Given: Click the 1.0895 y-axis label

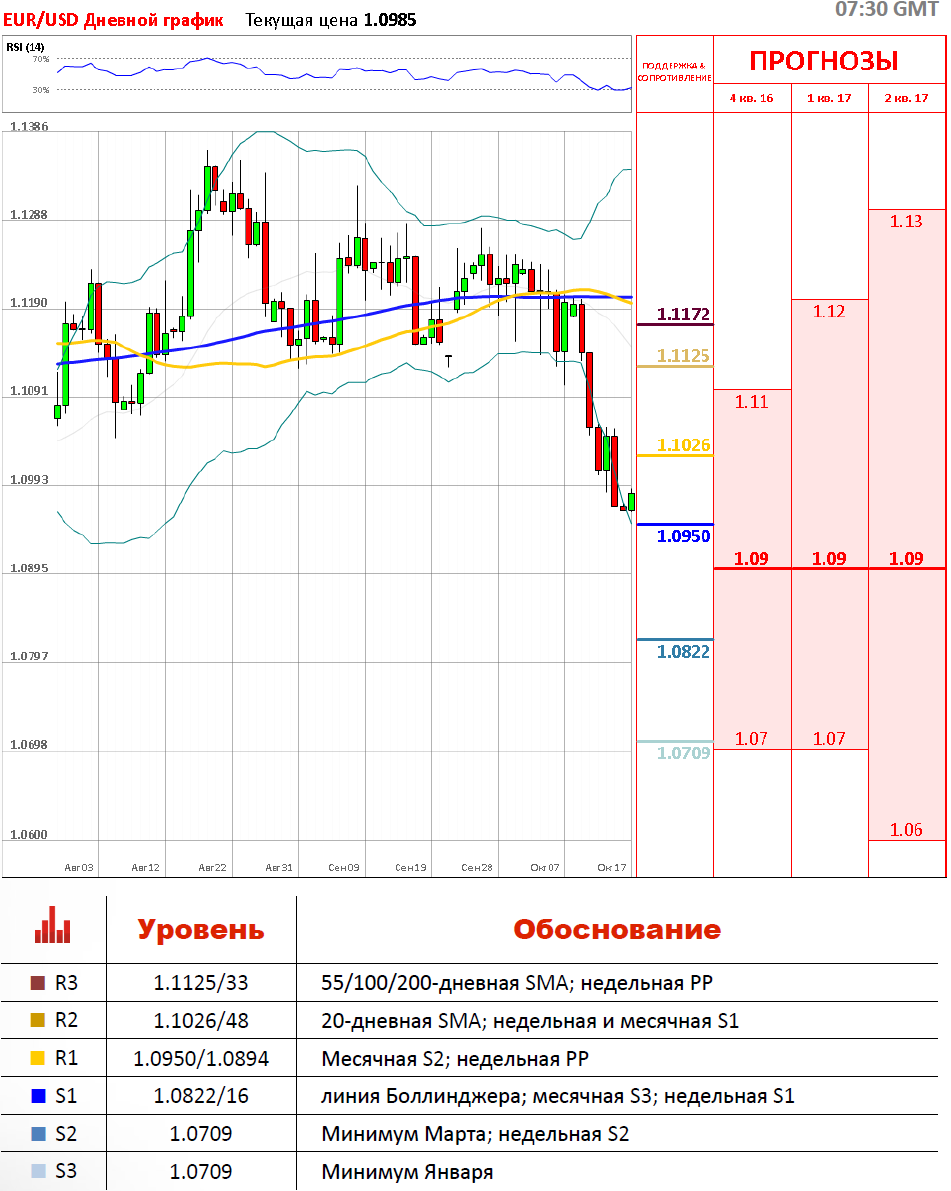Looking at the screenshot, I should coord(29,568).
